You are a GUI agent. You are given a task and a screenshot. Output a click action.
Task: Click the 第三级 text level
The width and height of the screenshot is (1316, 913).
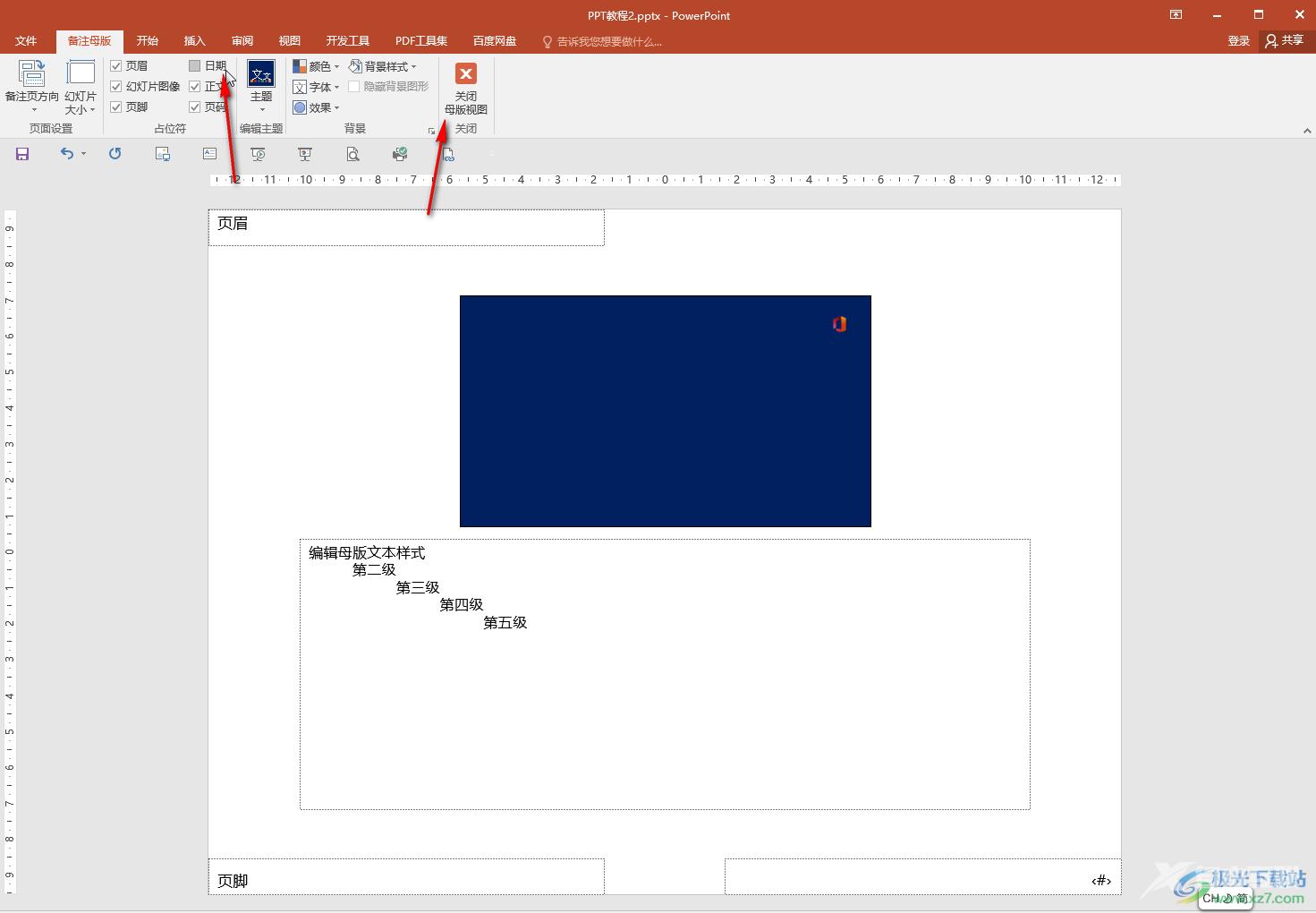tap(418, 588)
